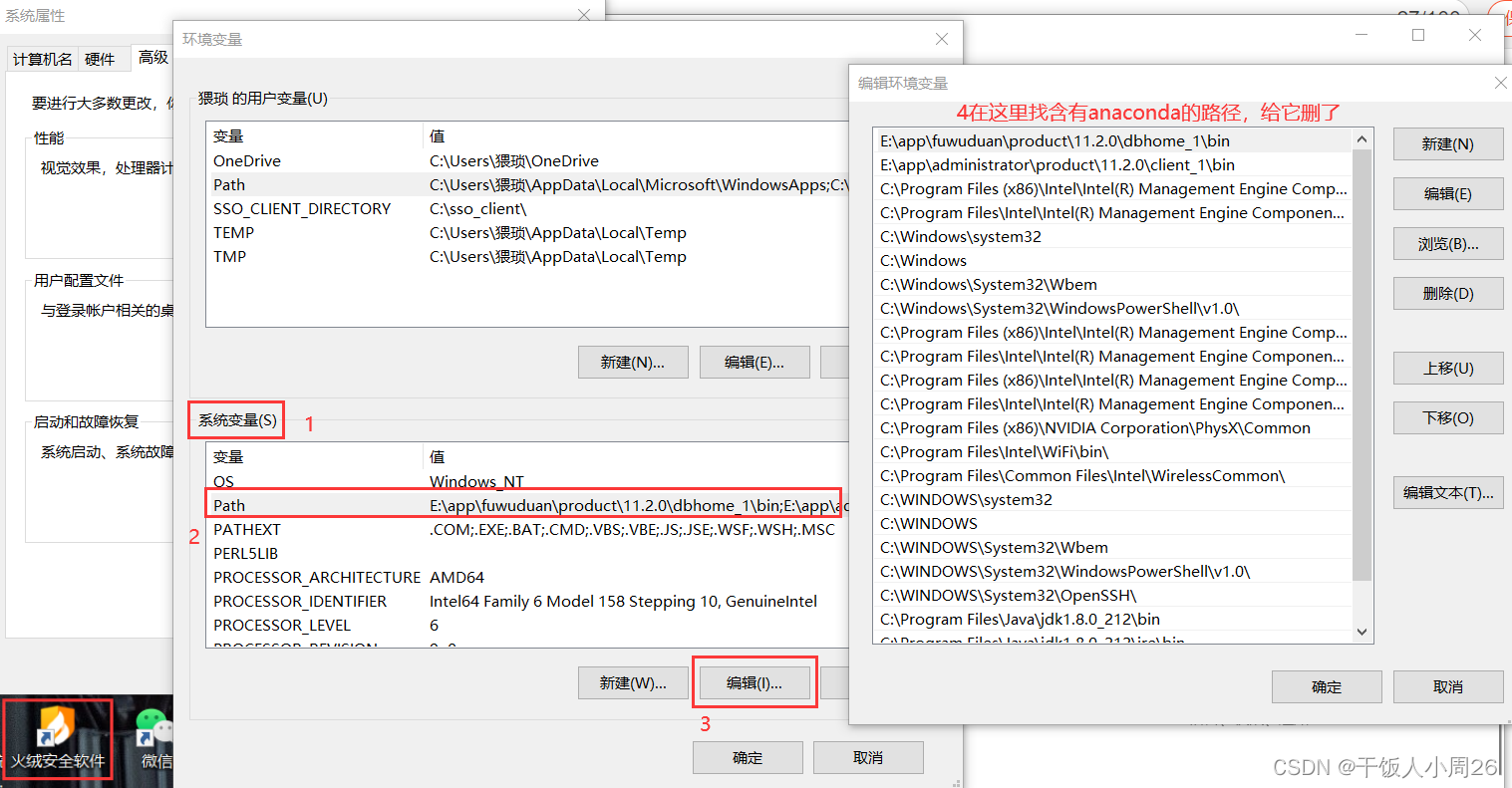Click the path list scrollbar down arrow
Image resolution: width=1512 pixels, height=788 pixels.
tap(1362, 633)
